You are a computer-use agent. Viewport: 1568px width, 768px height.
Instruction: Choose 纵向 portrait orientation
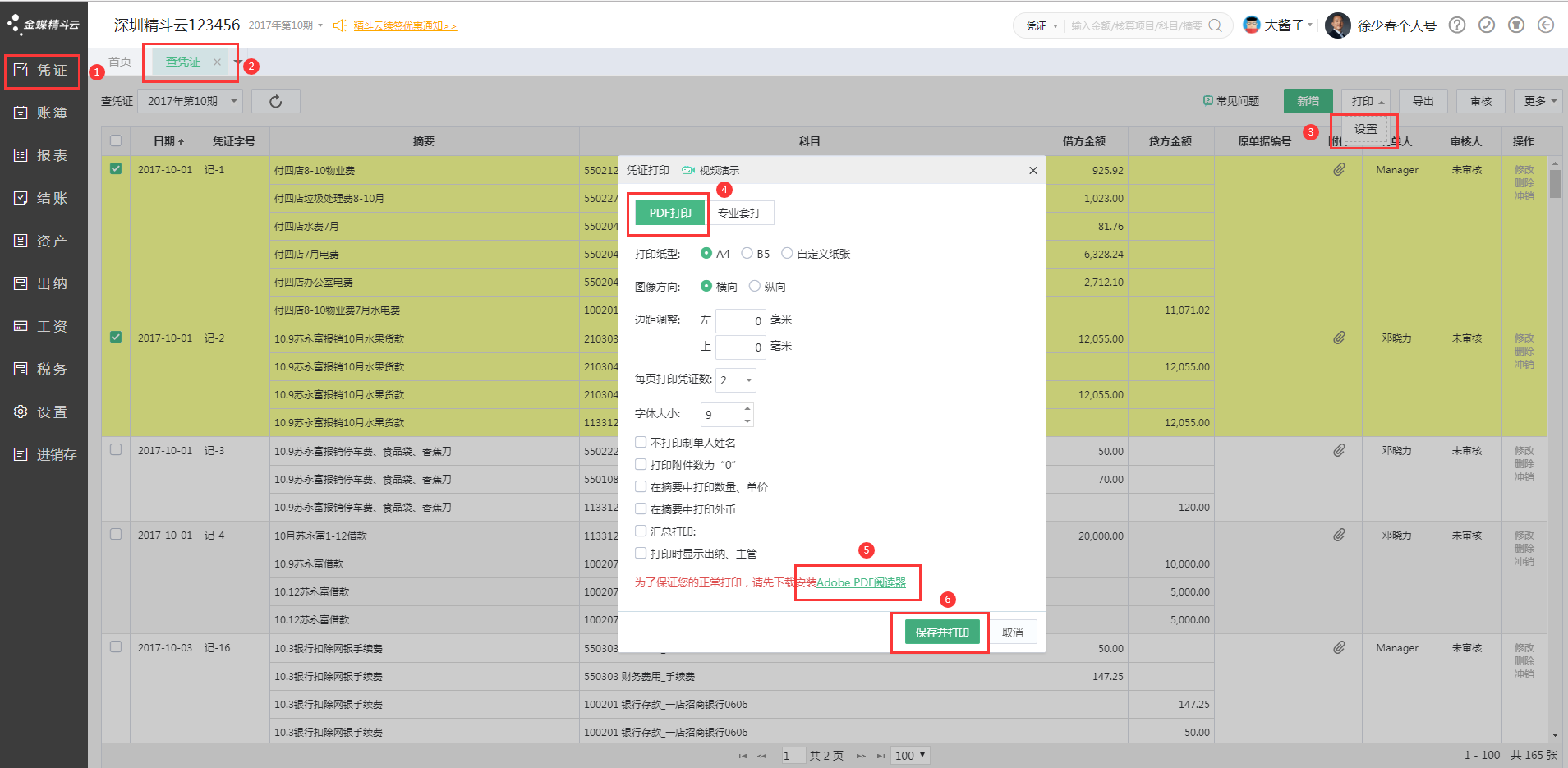(x=755, y=286)
